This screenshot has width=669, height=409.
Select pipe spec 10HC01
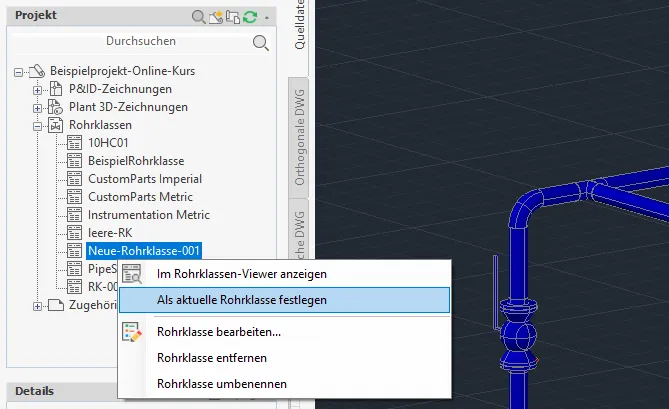coord(108,143)
